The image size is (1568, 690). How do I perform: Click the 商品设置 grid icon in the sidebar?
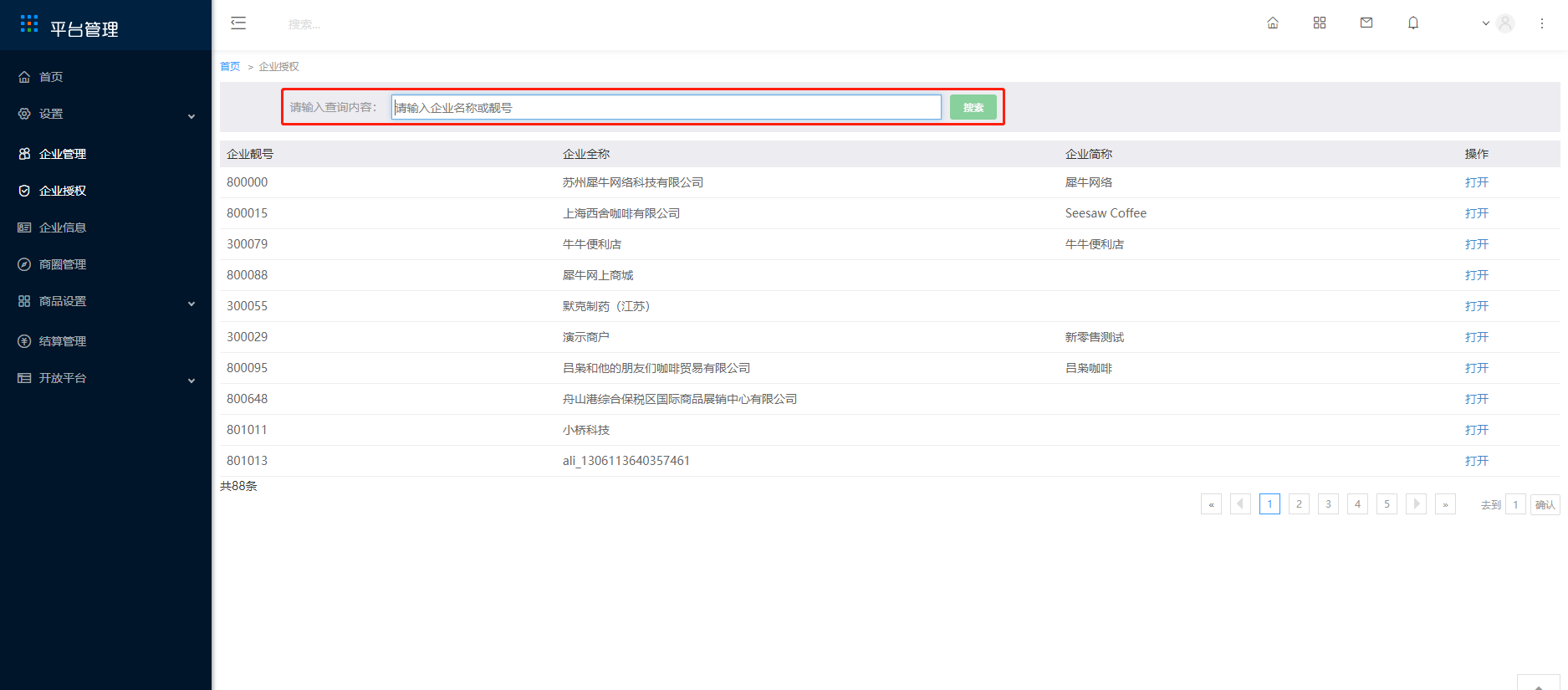[x=24, y=301]
